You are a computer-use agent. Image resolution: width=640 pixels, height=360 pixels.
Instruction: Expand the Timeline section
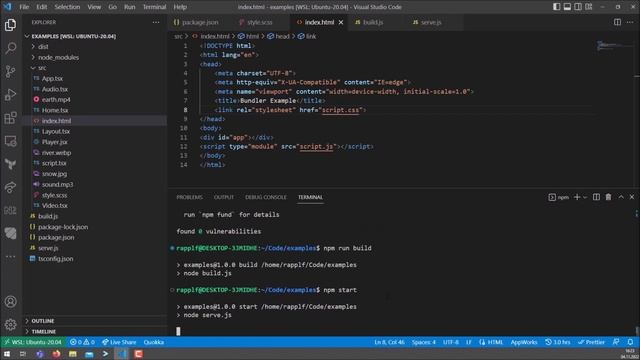coord(95,331)
